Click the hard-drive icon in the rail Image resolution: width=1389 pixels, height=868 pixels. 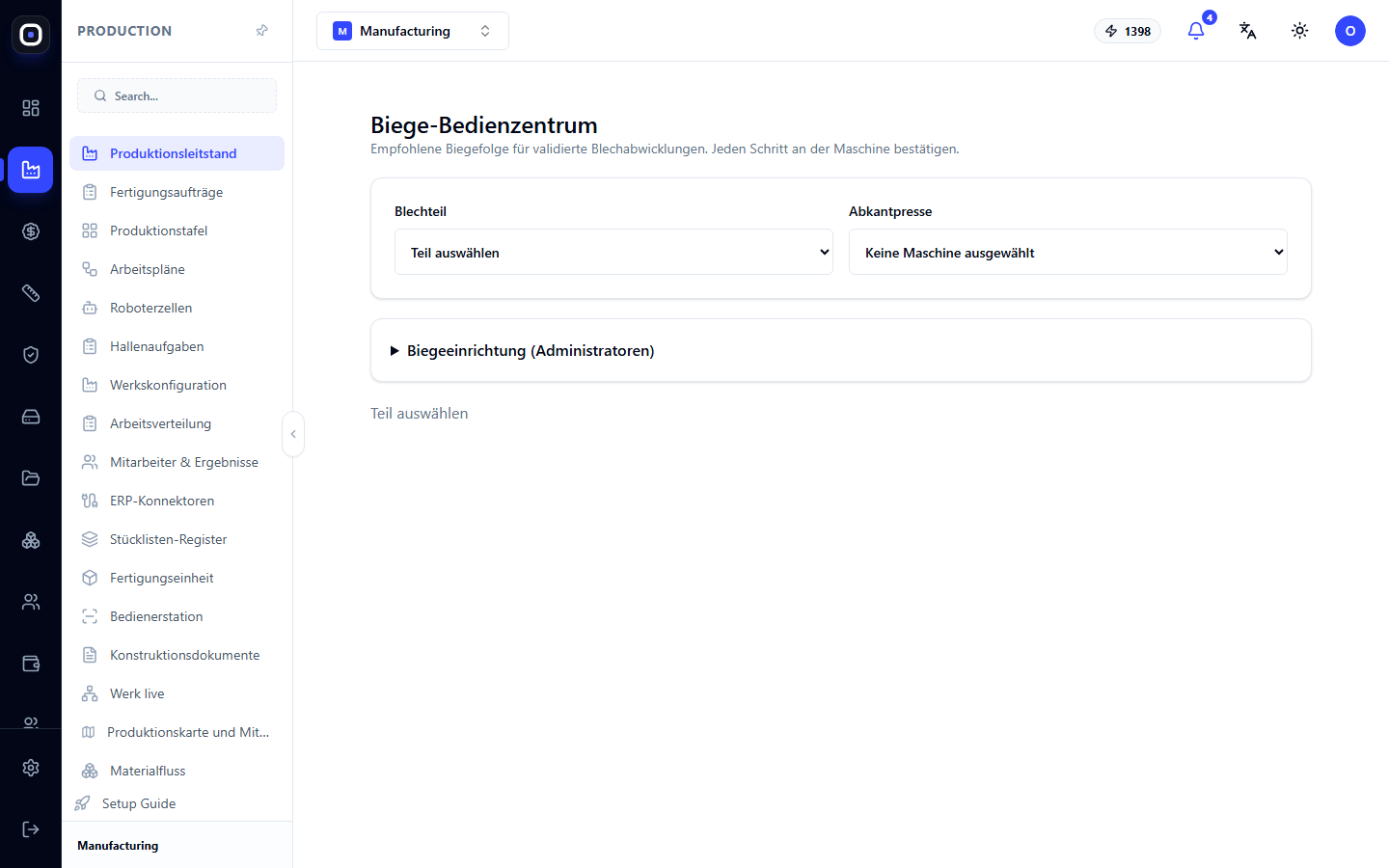tap(31, 417)
